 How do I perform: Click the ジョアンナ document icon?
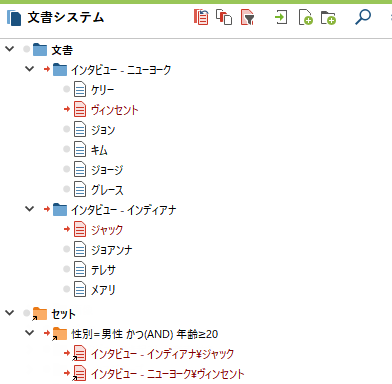coord(80,250)
